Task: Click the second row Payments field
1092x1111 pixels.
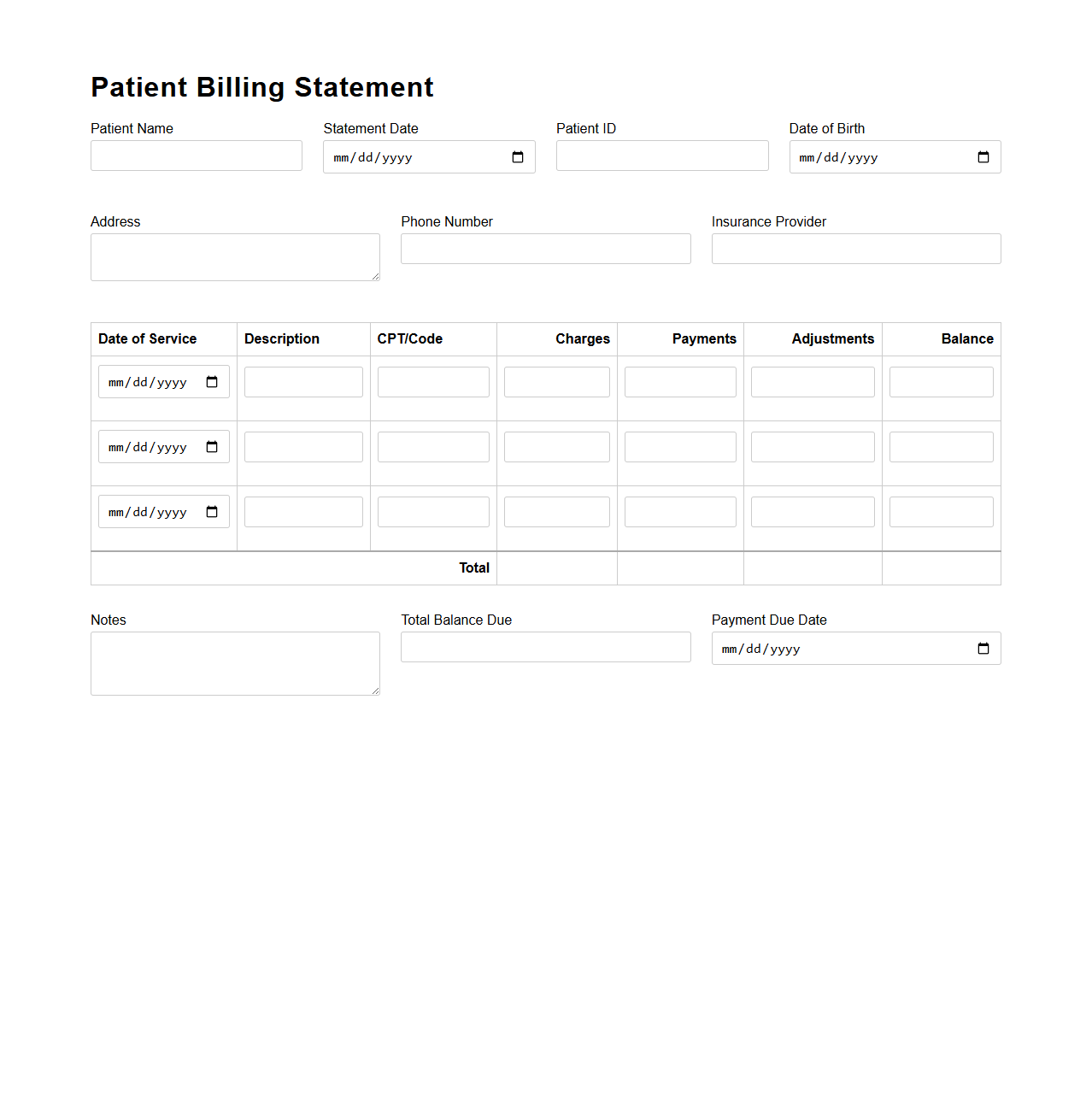Action: (x=679, y=446)
